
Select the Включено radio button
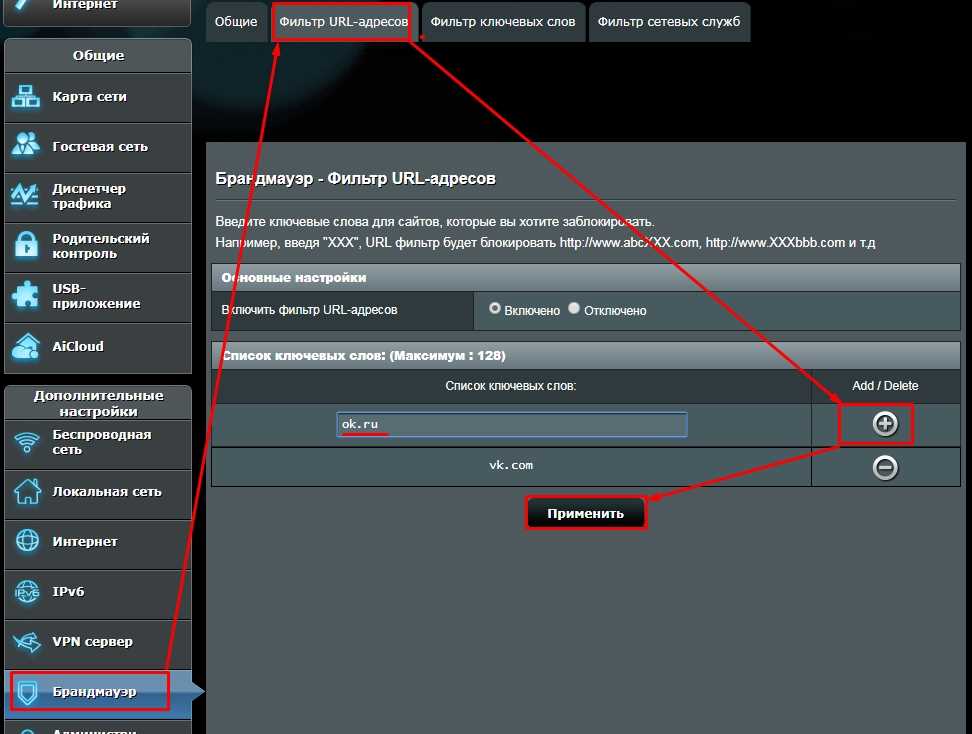(x=495, y=308)
